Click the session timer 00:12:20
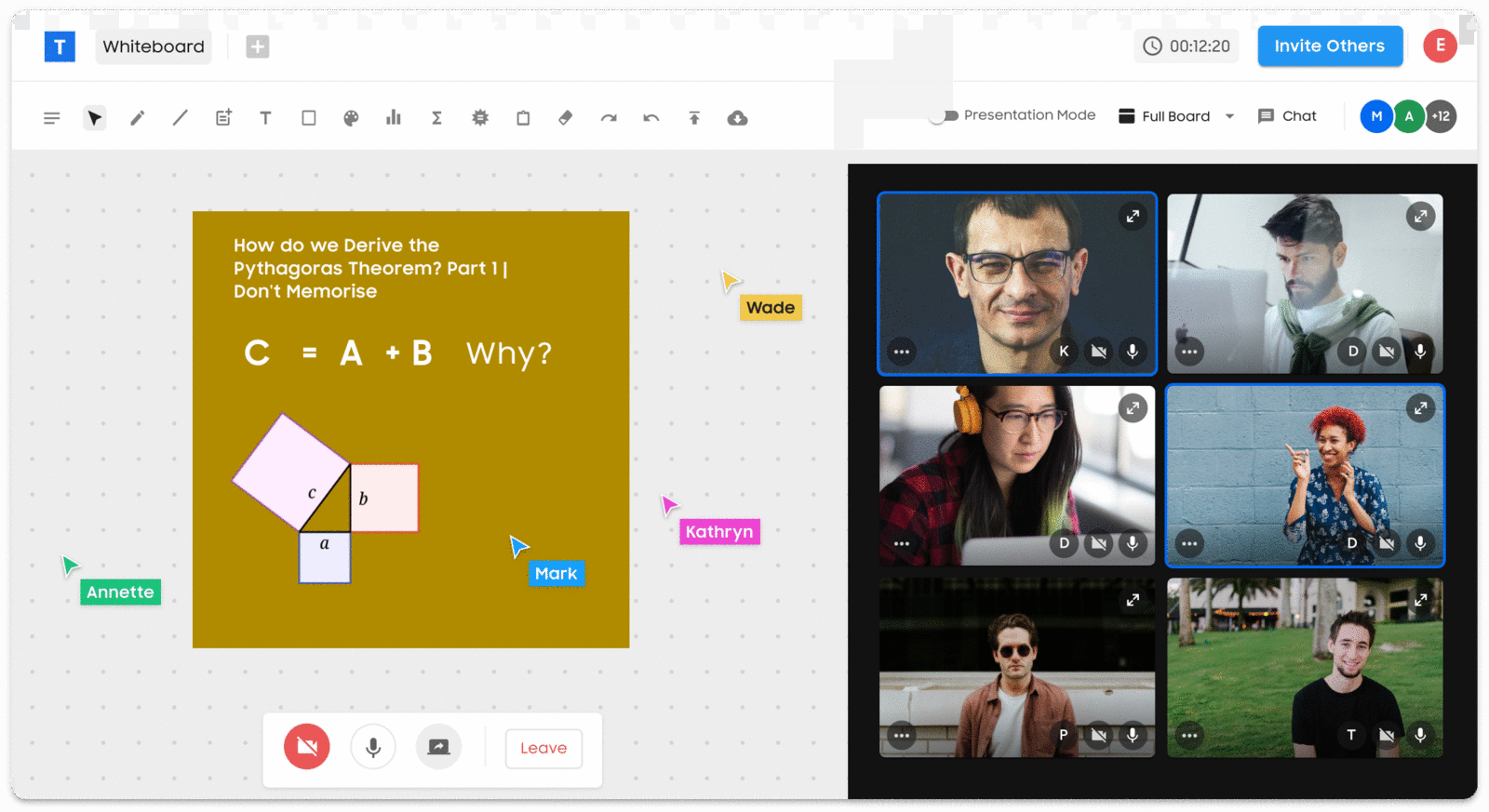Image resolution: width=1489 pixels, height=812 pixels. 1187,46
